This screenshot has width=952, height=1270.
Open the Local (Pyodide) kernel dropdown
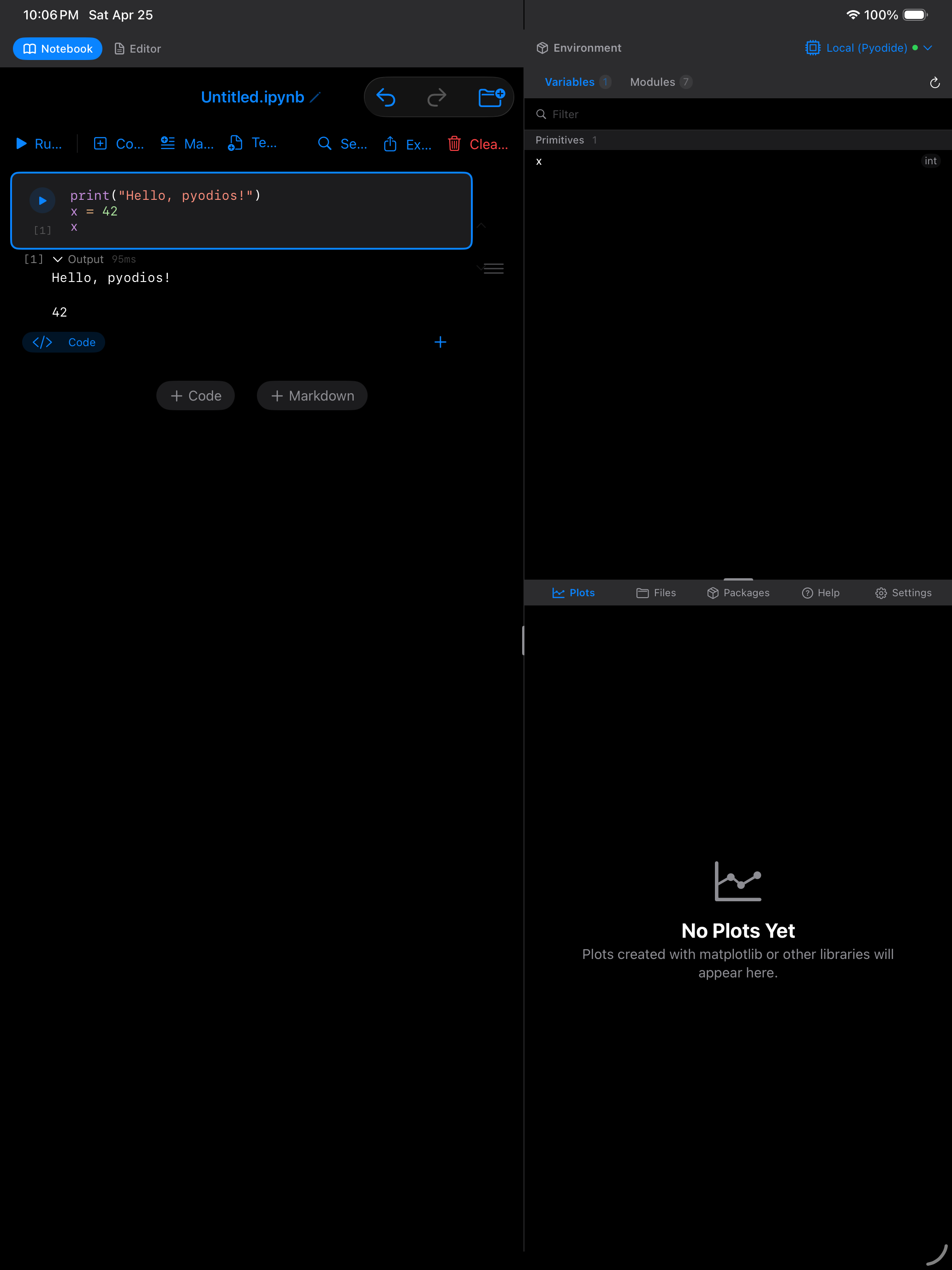coord(869,48)
